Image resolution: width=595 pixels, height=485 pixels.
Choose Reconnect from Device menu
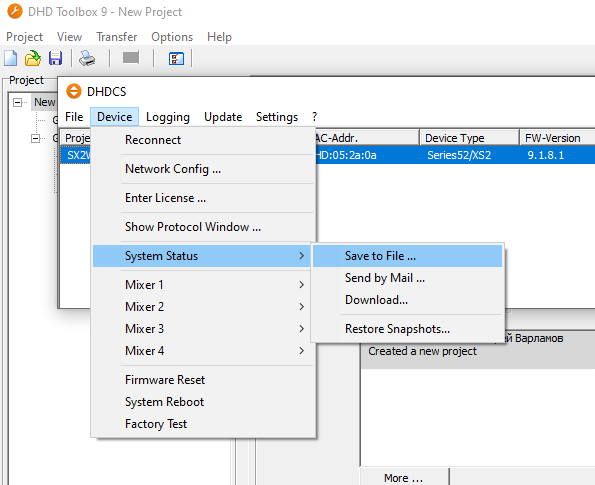(203, 140)
